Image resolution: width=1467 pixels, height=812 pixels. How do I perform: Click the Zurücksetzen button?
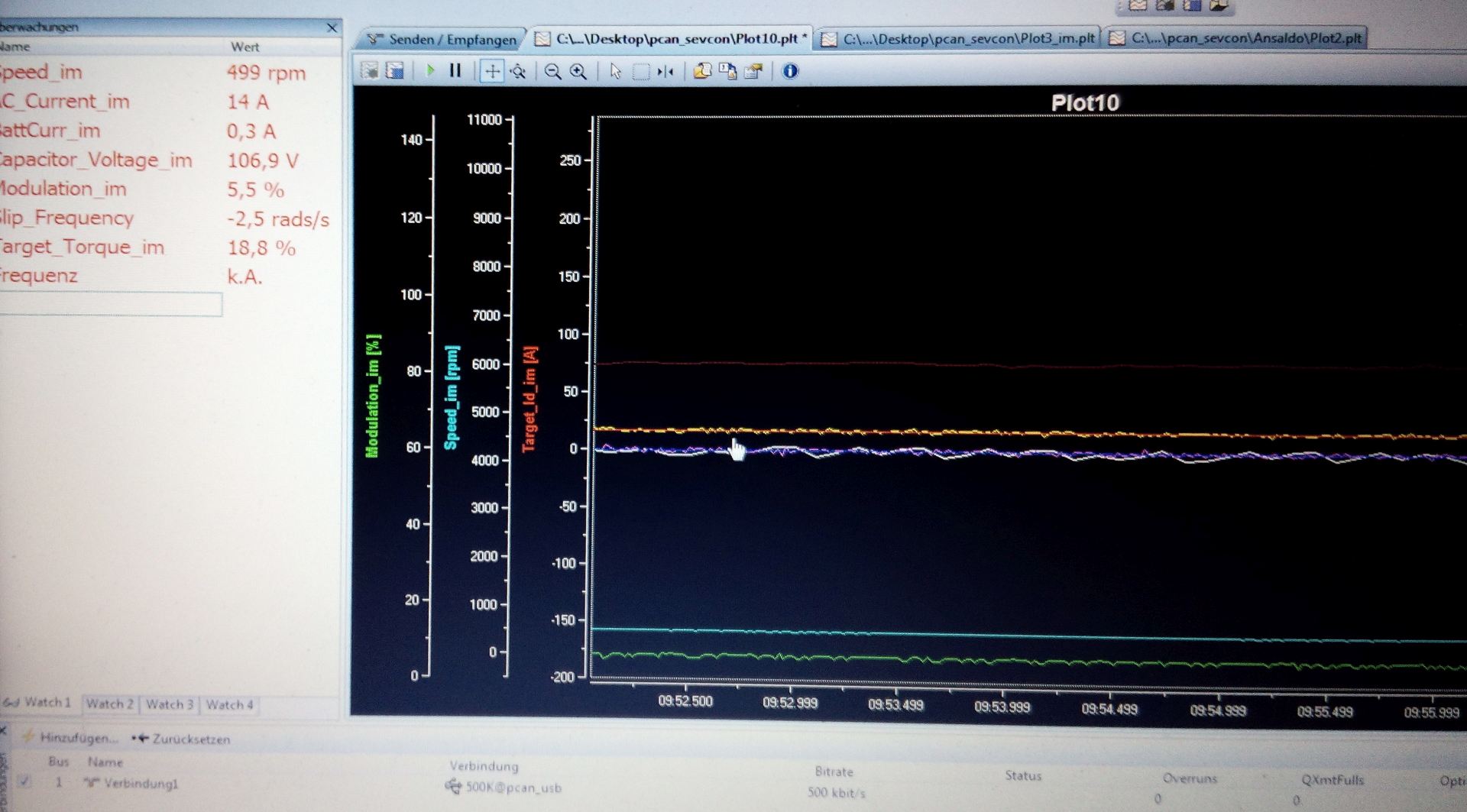(182, 739)
